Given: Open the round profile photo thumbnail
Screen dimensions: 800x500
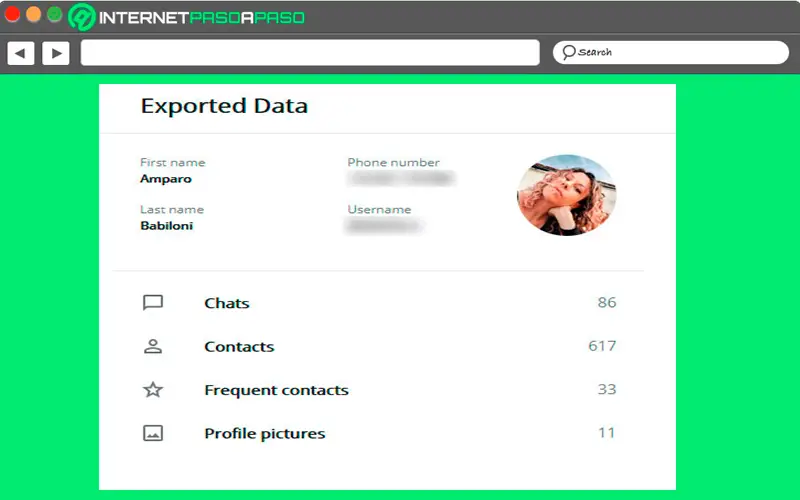Looking at the screenshot, I should coord(566,195).
